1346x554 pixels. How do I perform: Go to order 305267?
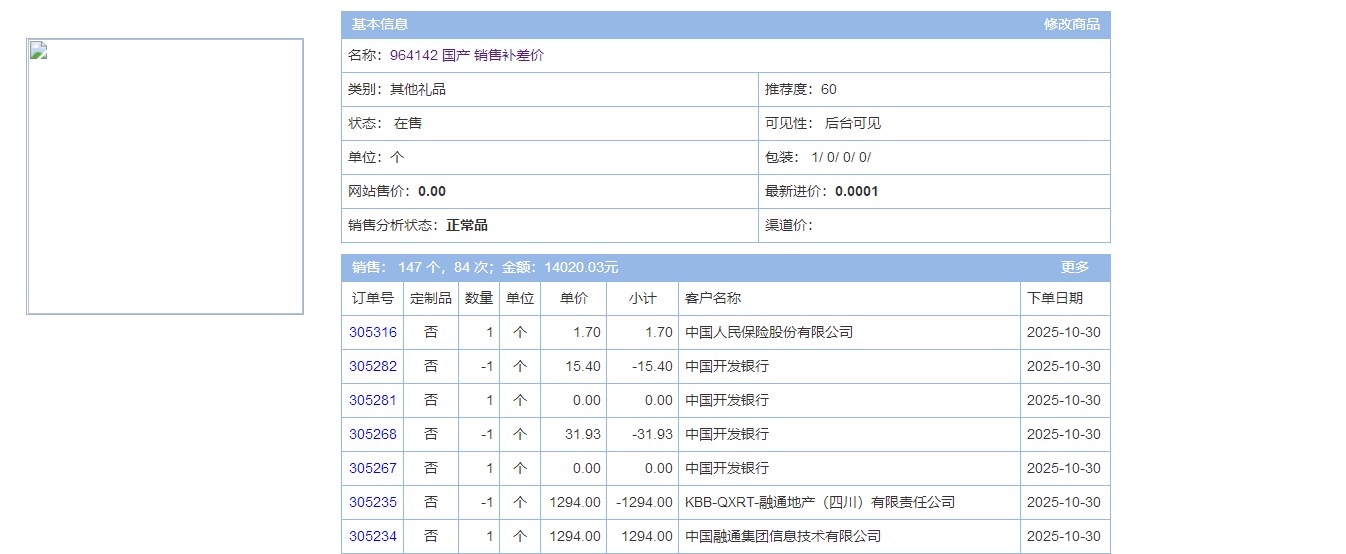[372, 469]
